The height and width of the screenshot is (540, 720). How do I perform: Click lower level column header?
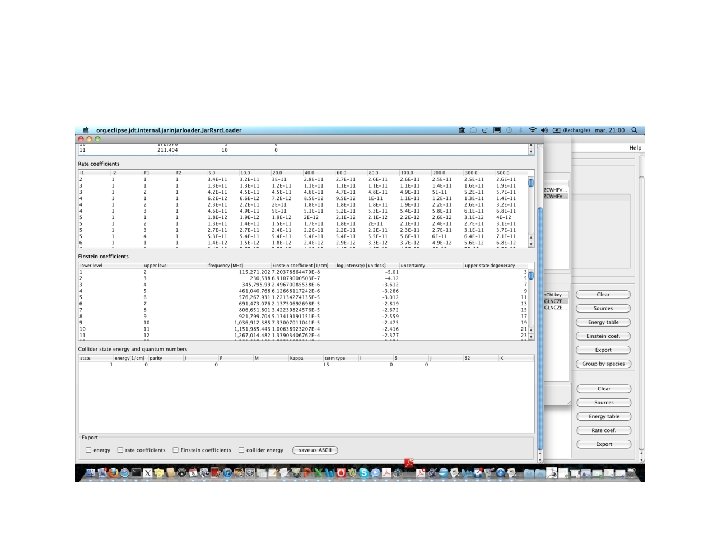click(x=111, y=265)
